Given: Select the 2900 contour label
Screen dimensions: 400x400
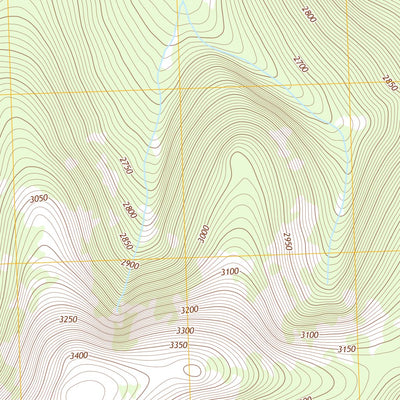Looking at the screenshot, I should 130,264.
